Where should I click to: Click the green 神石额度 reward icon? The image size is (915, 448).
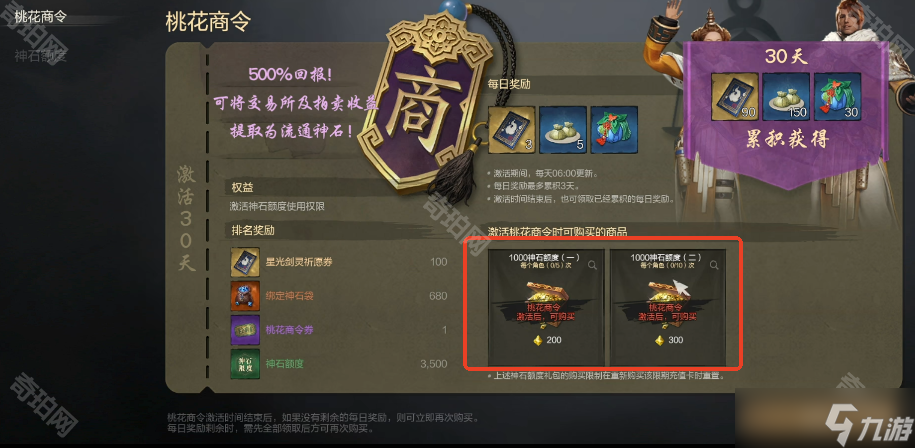[x=245, y=363]
